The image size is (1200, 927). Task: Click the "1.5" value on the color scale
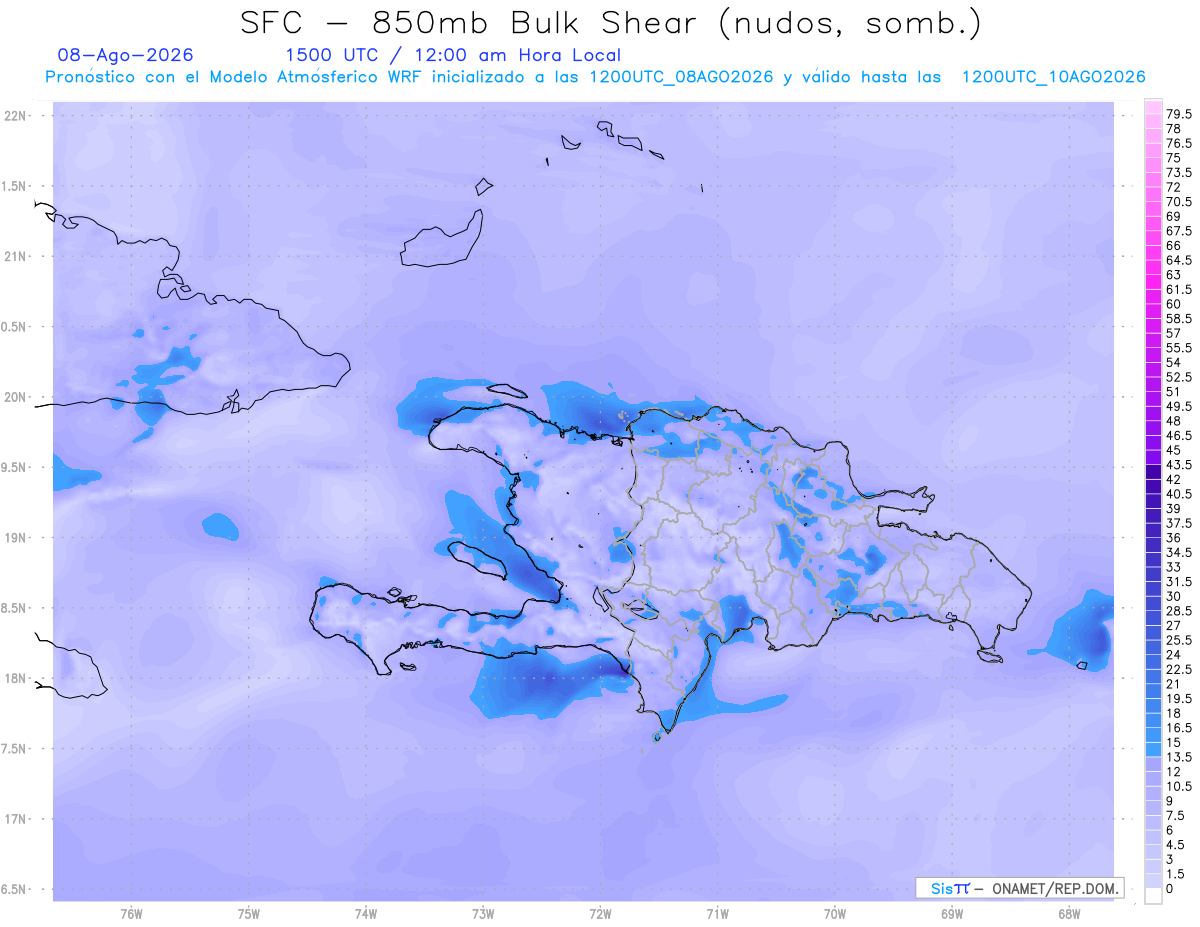(x=1176, y=873)
